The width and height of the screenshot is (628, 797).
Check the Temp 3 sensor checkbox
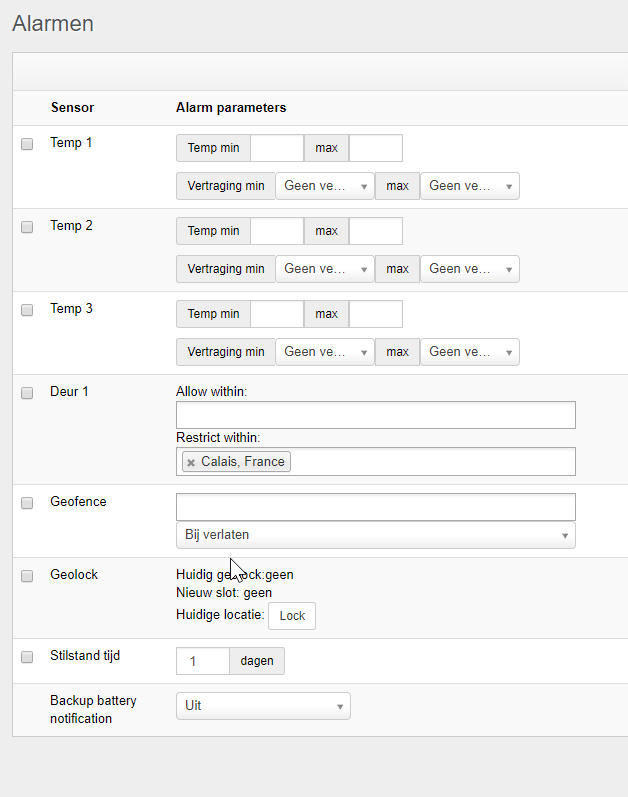27,310
